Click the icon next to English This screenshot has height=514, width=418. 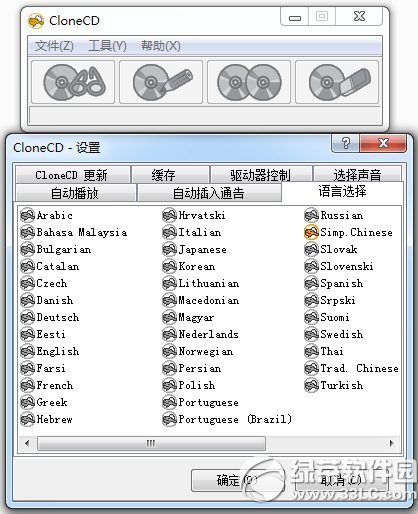click(27, 351)
